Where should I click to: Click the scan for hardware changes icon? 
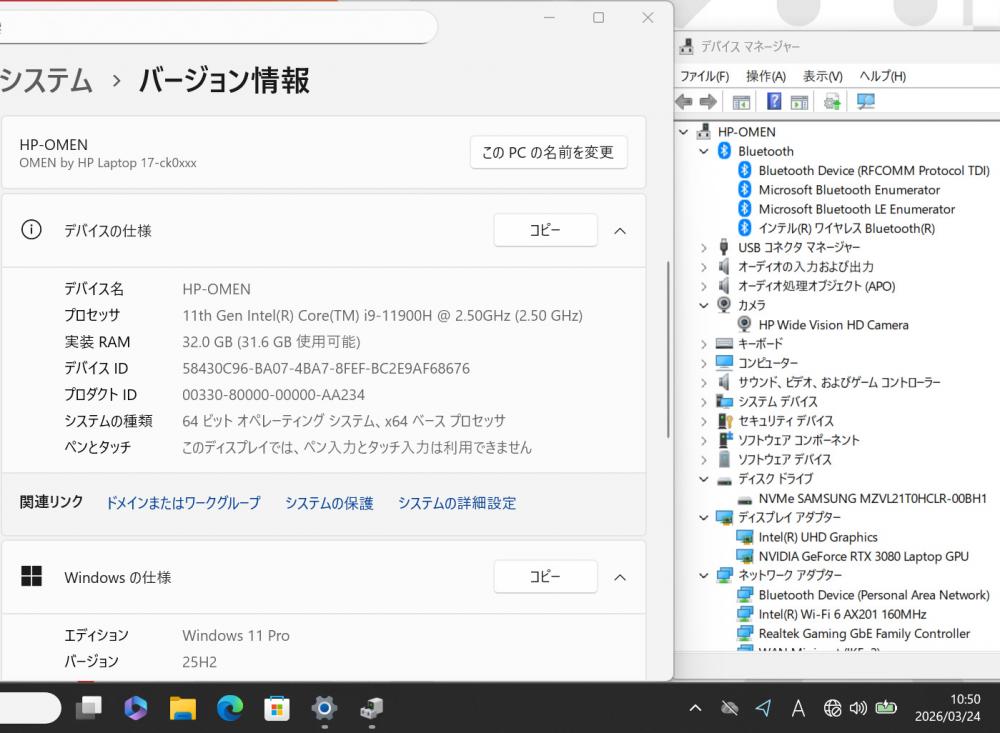pyautogui.click(x=866, y=102)
